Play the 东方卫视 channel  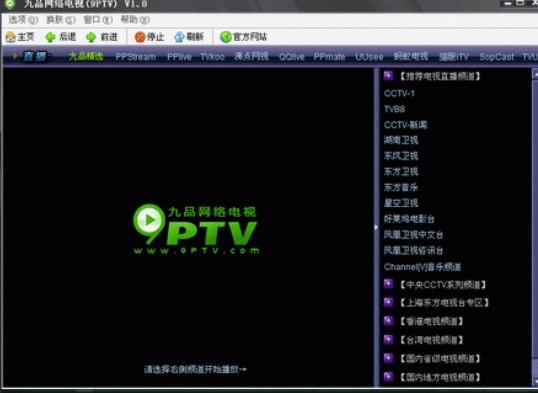[401, 172]
